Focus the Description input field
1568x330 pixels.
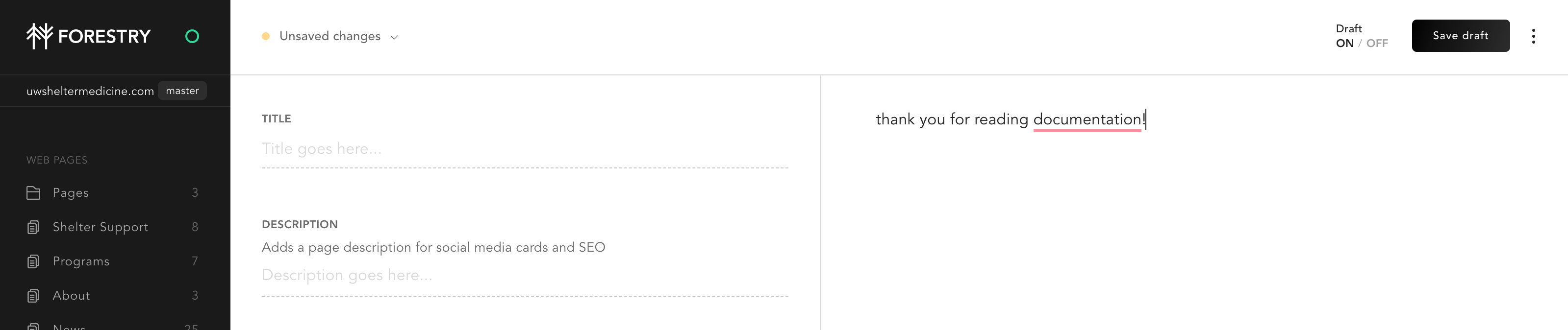[x=524, y=275]
